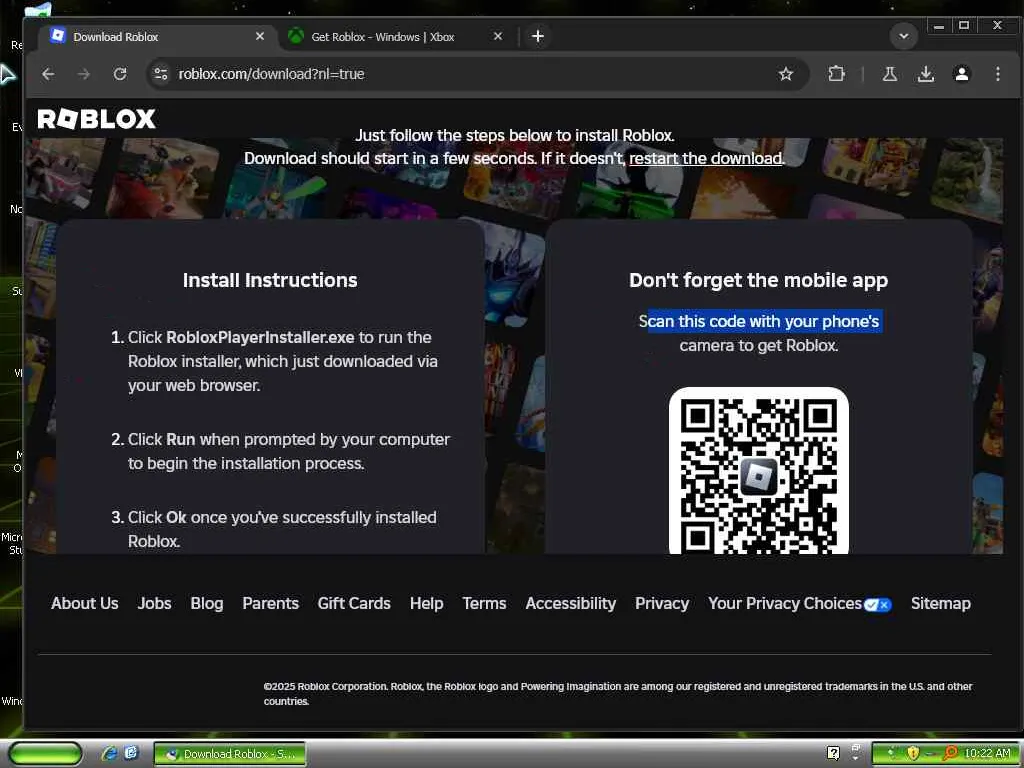
Task: Click the camera to get Roblox text
Action: tap(758, 345)
